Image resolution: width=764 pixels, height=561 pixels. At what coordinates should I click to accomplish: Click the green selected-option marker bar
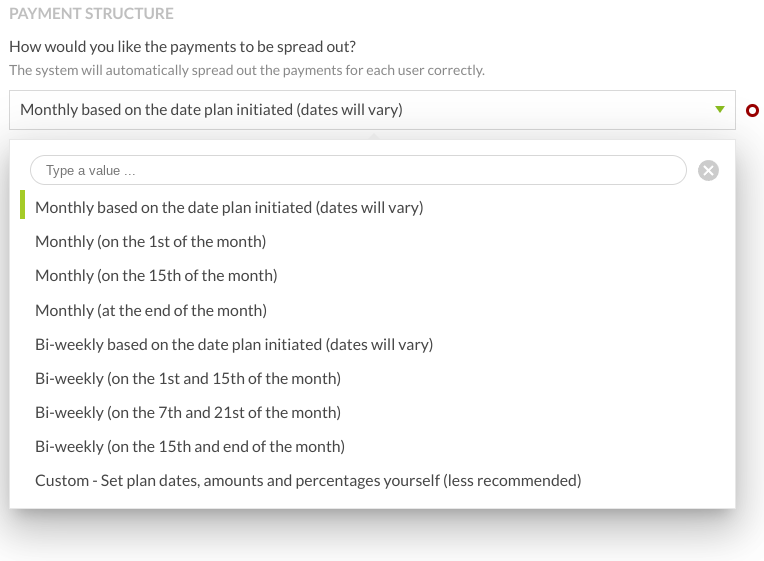click(x=22, y=206)
